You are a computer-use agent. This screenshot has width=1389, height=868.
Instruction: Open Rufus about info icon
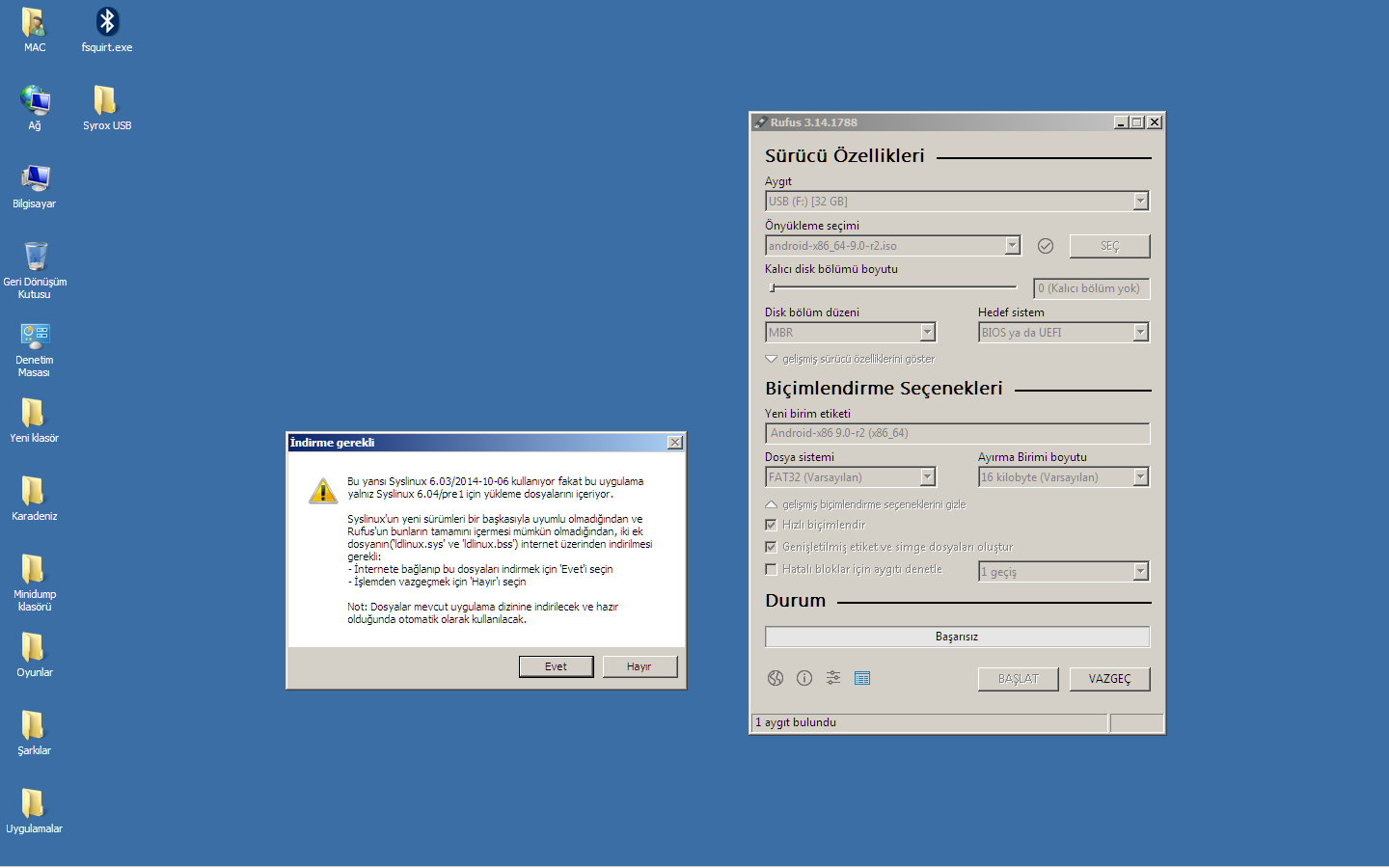point(804,678)
